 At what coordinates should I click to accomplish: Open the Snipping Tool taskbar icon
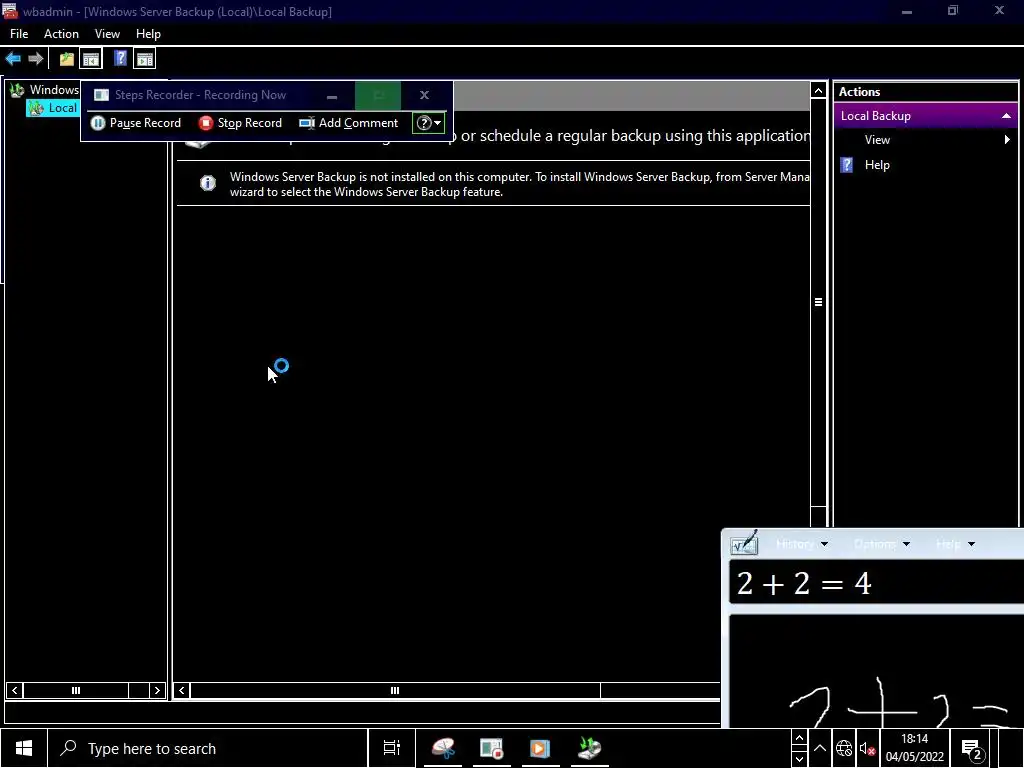pyautogui.click(x=443, y=748)
